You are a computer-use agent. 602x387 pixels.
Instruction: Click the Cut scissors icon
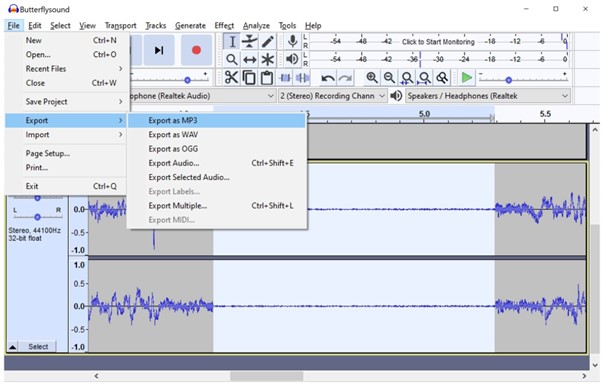pos(231,78)
